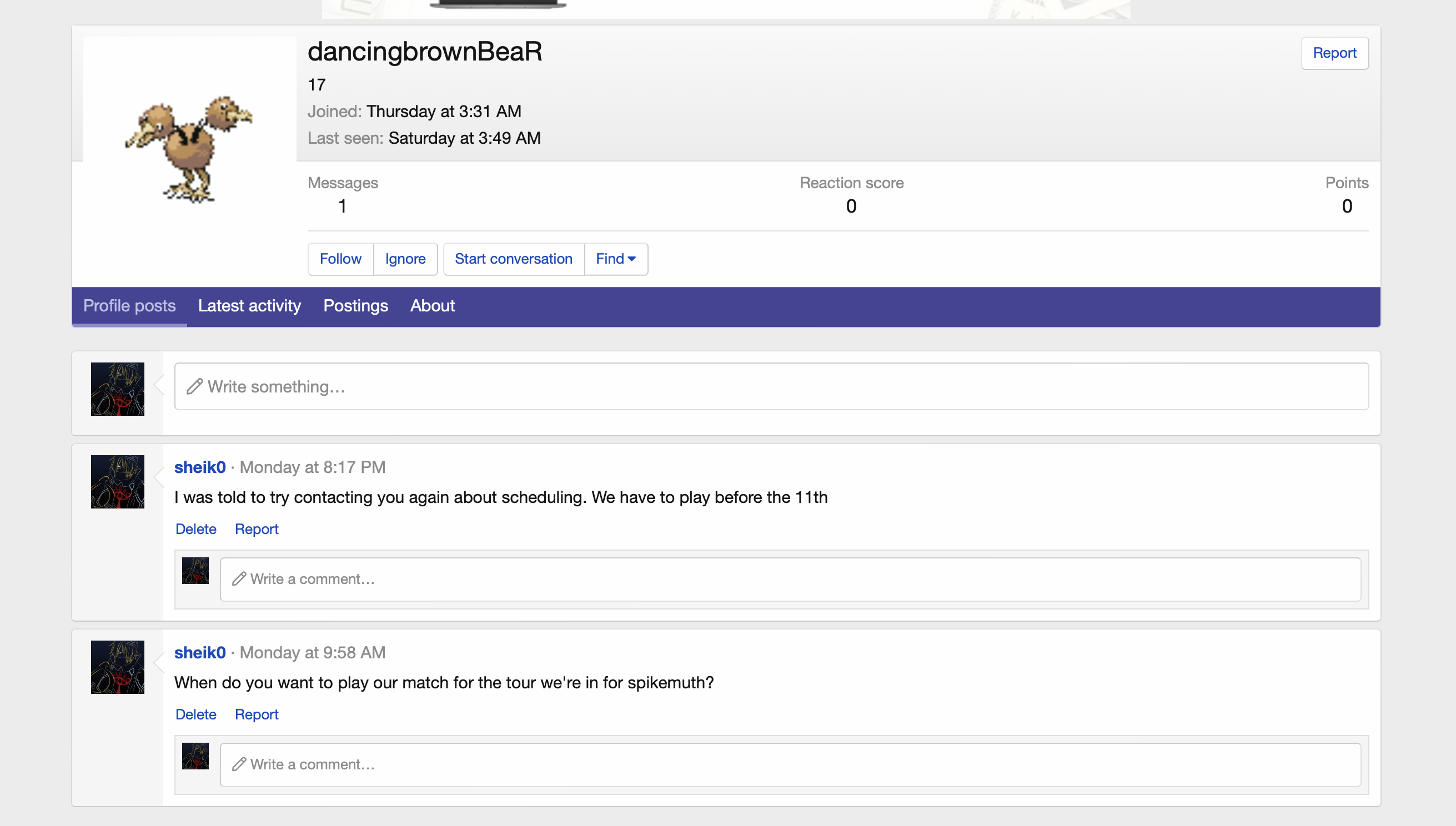This screenshot has width=1456, height=826.
Task: Open sheik0 link on 8:17 PM post
Action: [x=200, y=467]
